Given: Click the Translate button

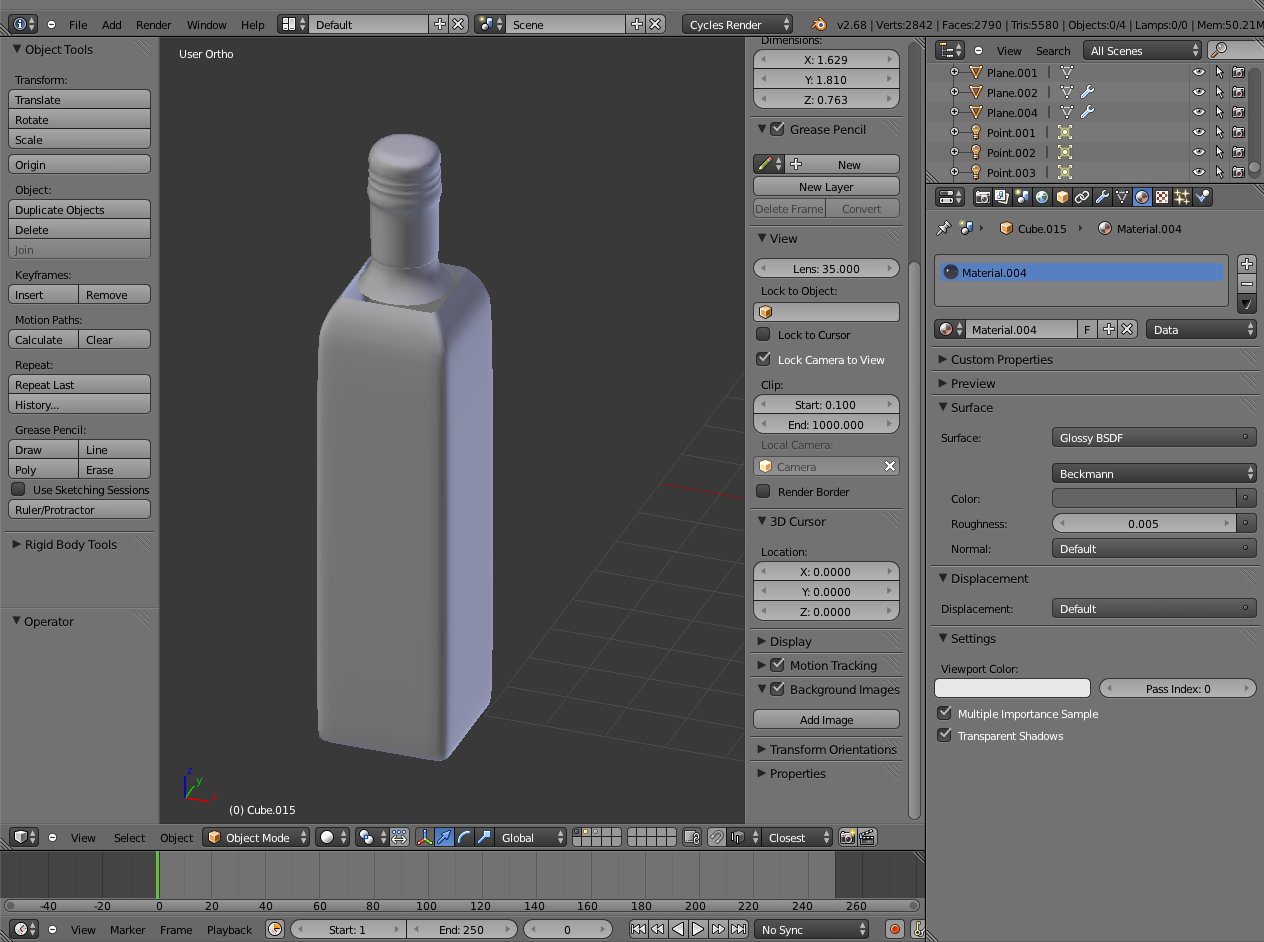Looking at the screenshot, I should coord(79,99).
